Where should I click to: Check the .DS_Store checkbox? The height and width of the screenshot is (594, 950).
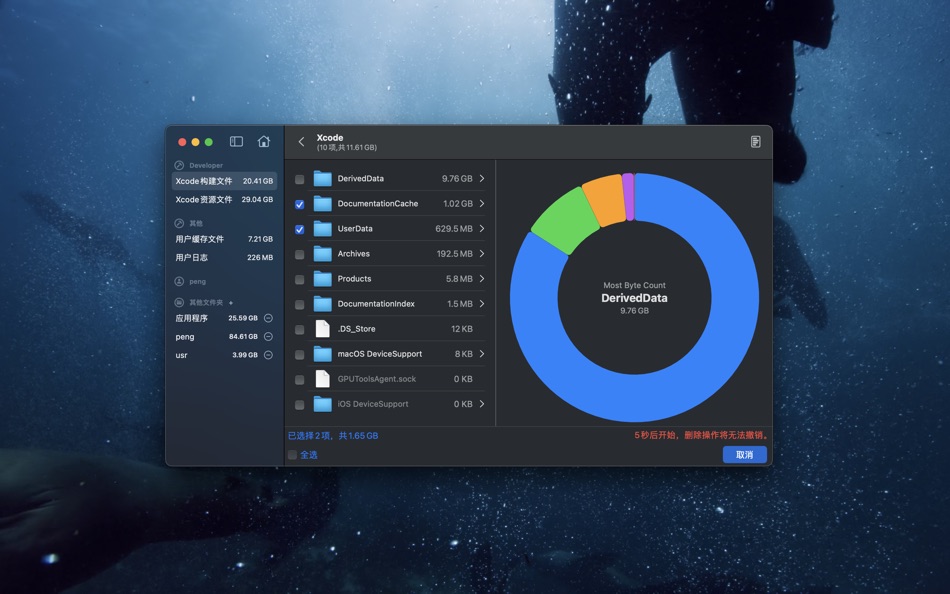click(299, 330)
